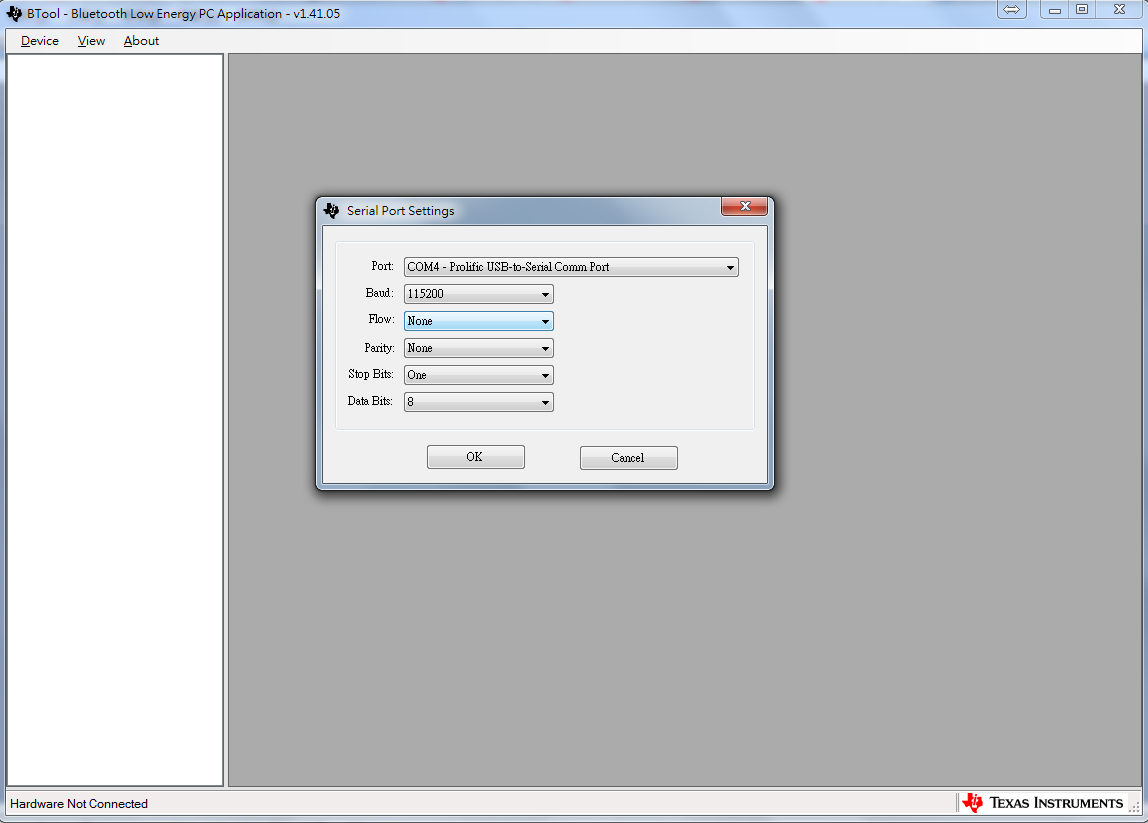Click the 'Data Bits:' label
Screen dimensions: 1148x823
pyautogui.click(x=370, y=401)
